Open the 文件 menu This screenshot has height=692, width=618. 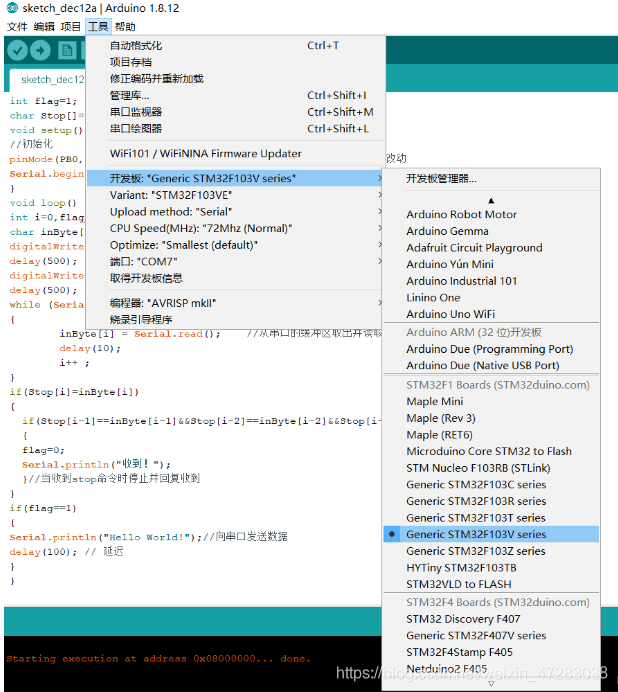17,26
